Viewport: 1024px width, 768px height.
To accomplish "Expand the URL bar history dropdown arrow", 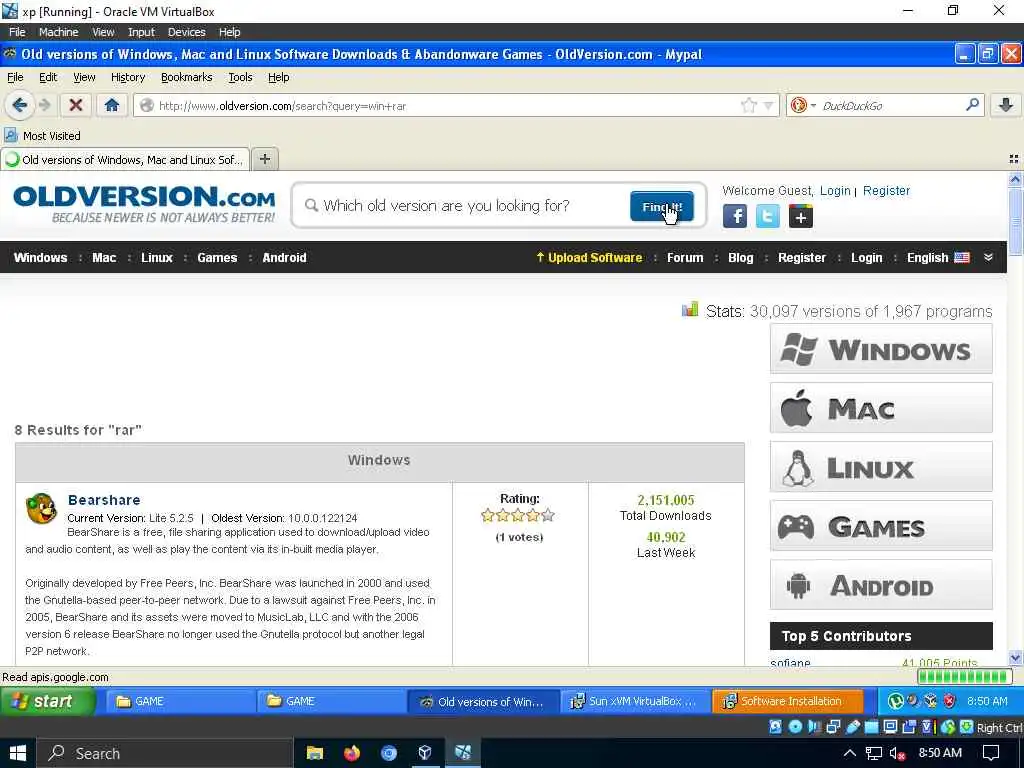I will point(769,105).
